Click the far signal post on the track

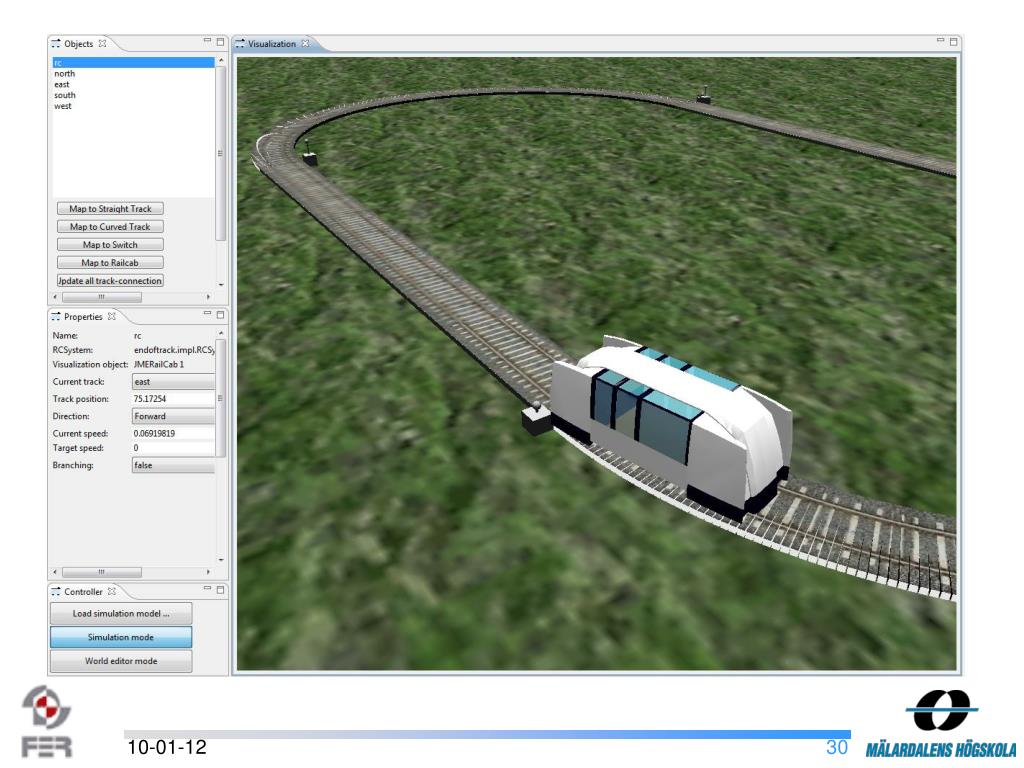click(x=703, y=95)
